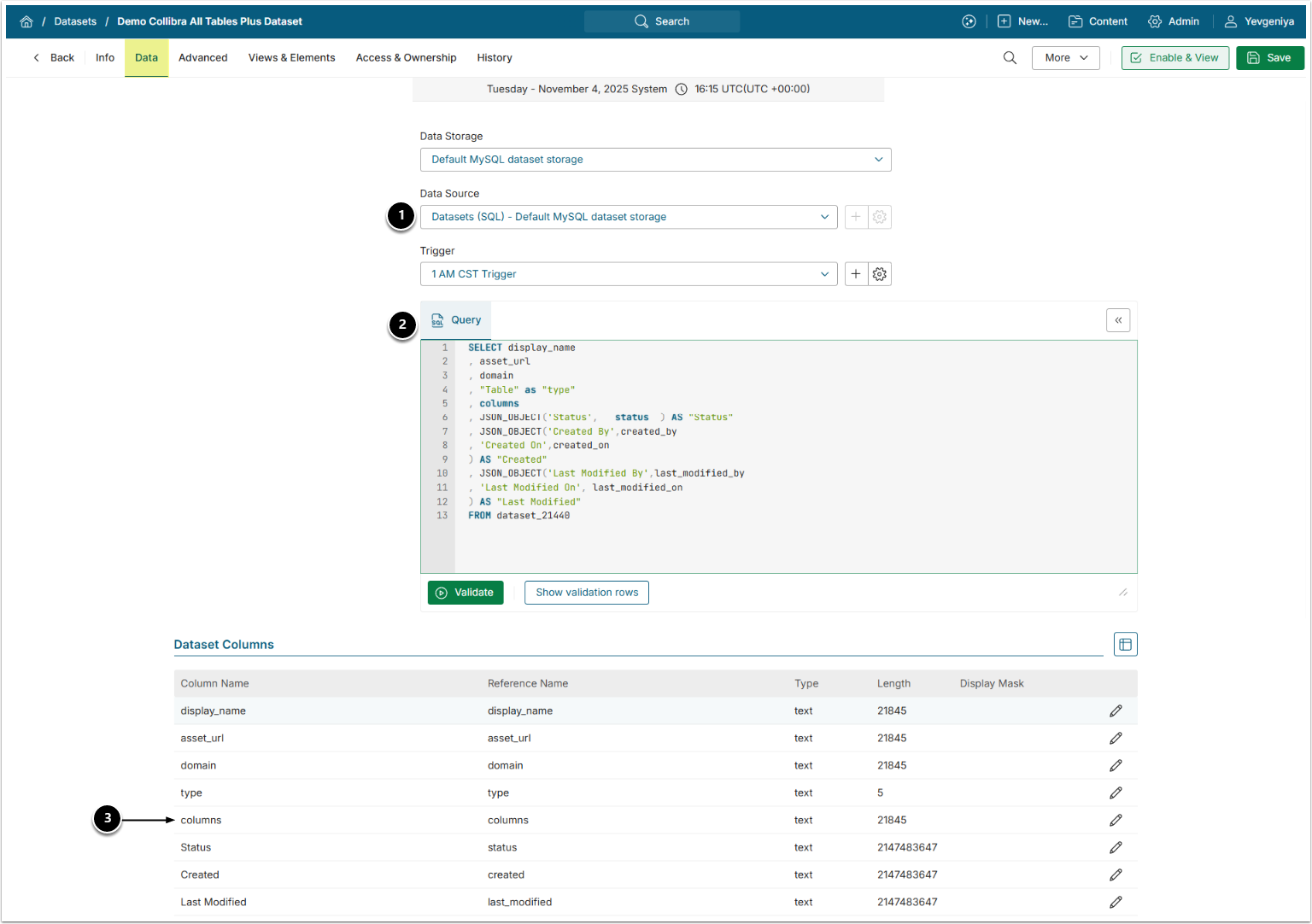Open the Dataset Columns table layout icon
The image size is (1312, 924).
point(1125,645)
